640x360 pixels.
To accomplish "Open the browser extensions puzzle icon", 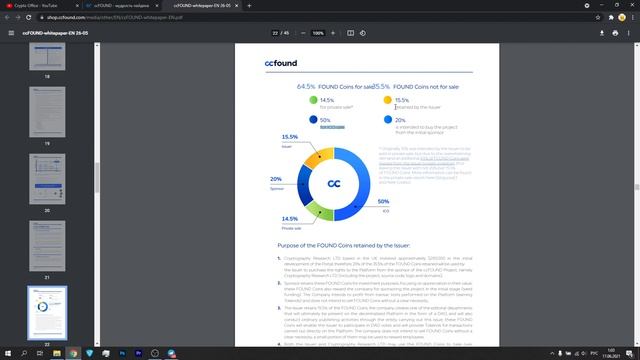I will click(611, 18).
